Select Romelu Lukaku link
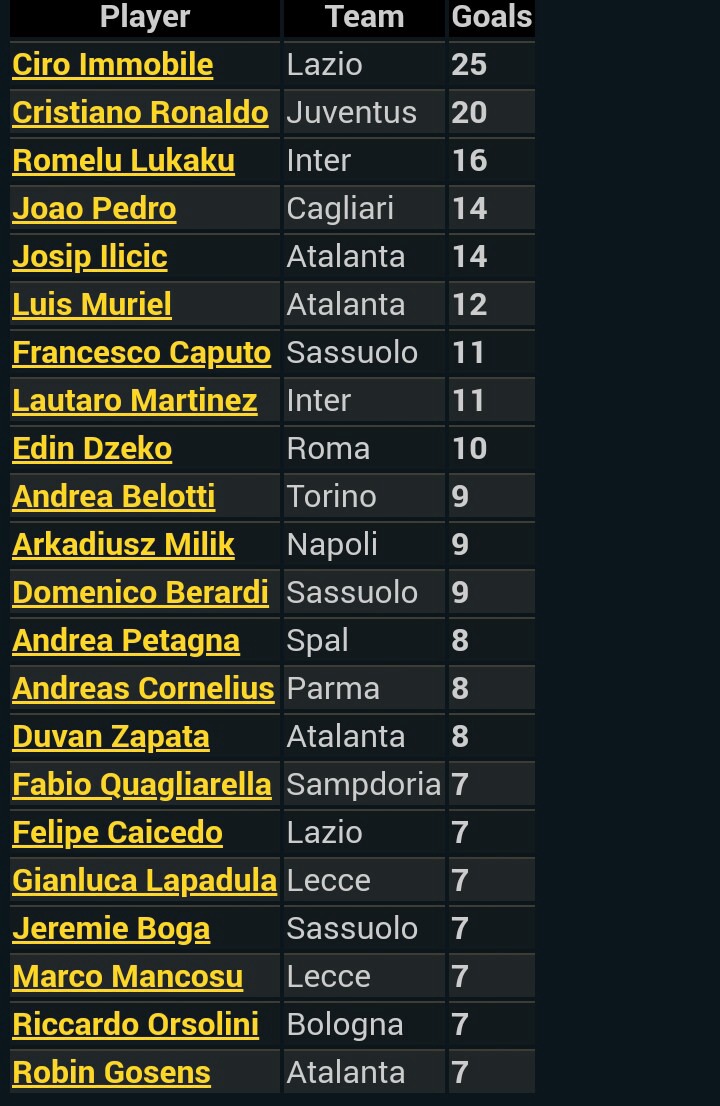The width and height of the screenshot is (720, 1106). point(123,161)
